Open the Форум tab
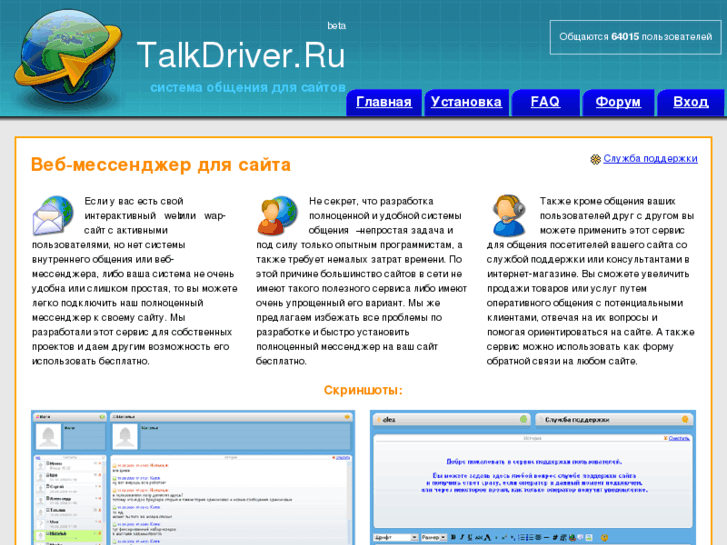The height and width of the screenshot is (545, 727). click(618, 102)
